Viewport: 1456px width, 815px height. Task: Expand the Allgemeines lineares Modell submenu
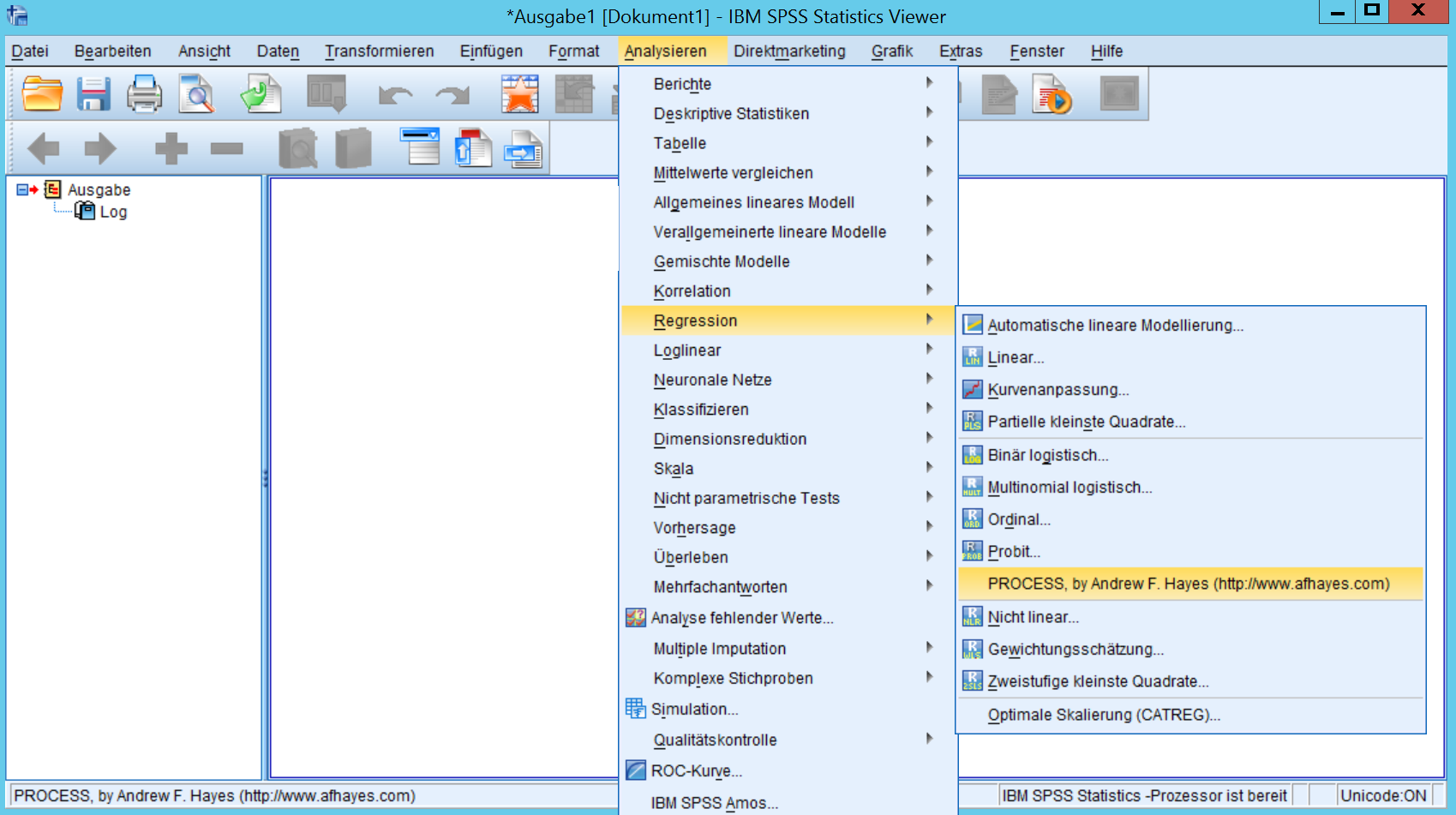click(788, 202)
